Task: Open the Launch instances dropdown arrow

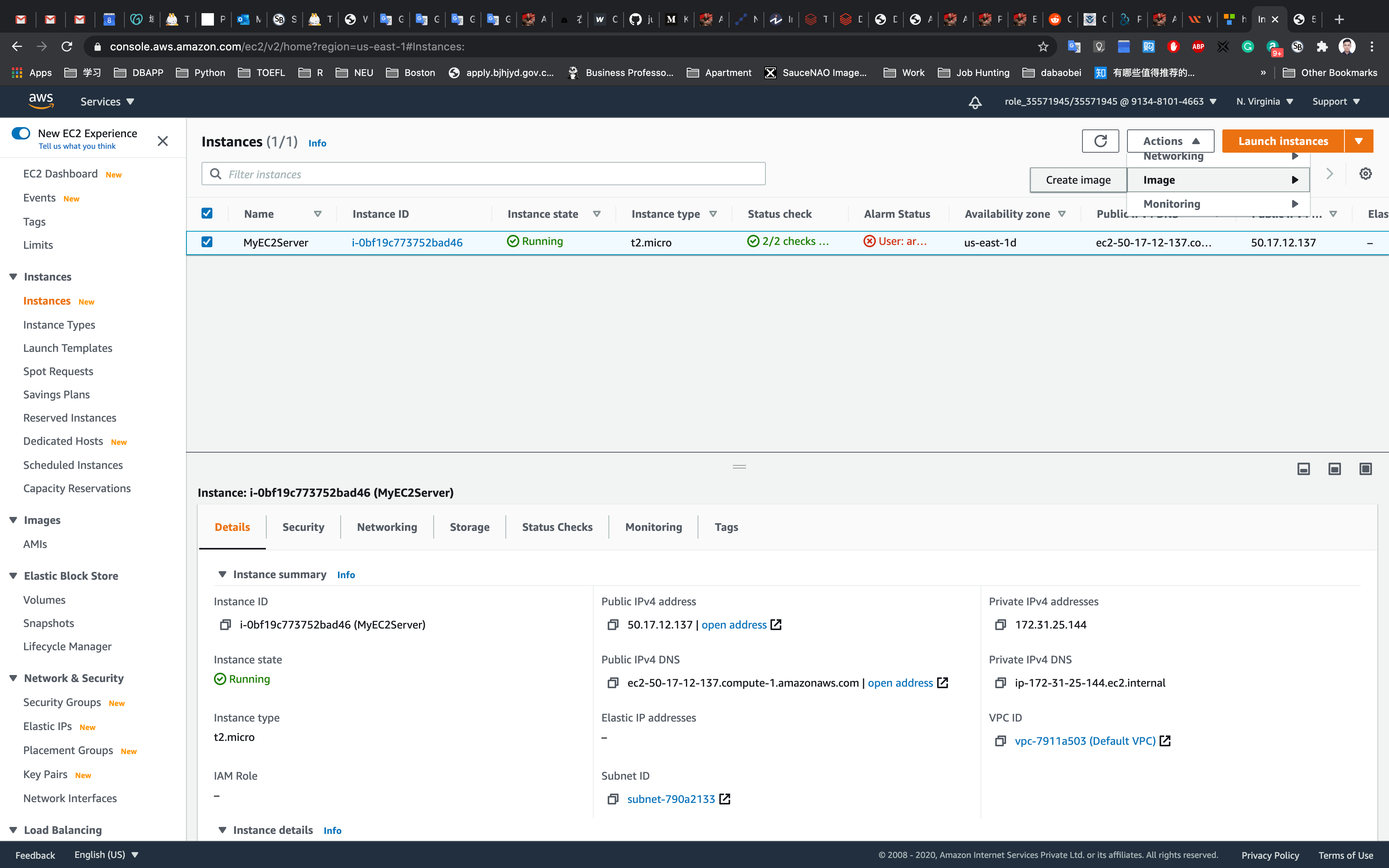Action: 1359,141
